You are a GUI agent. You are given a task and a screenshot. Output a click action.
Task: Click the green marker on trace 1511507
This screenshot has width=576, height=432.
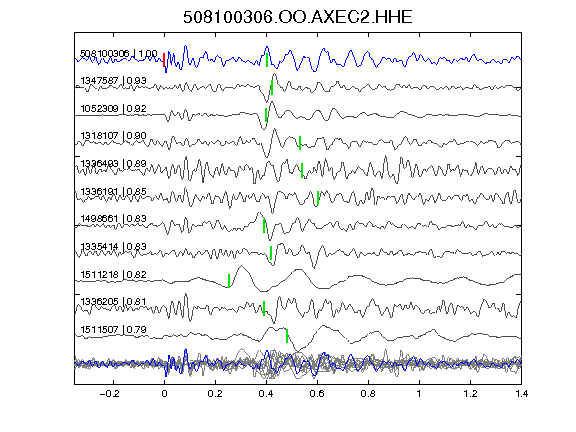coord(287,336)
